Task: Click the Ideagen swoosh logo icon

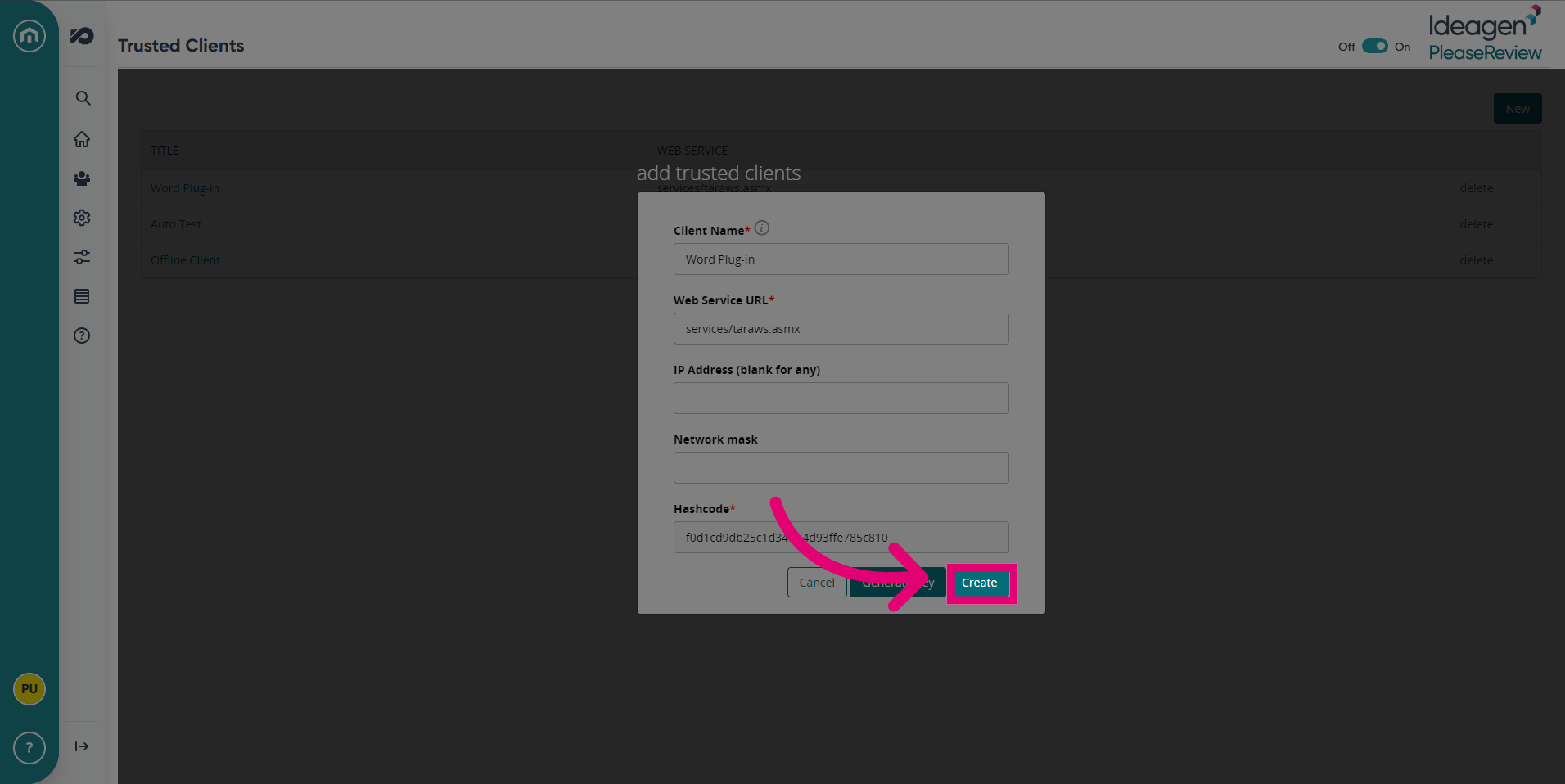Action: (x=82, y=36)
